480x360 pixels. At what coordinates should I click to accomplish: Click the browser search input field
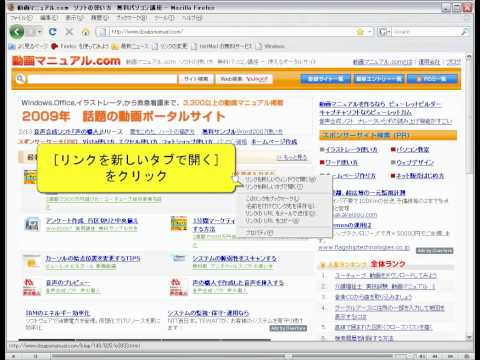coord(426,32)
